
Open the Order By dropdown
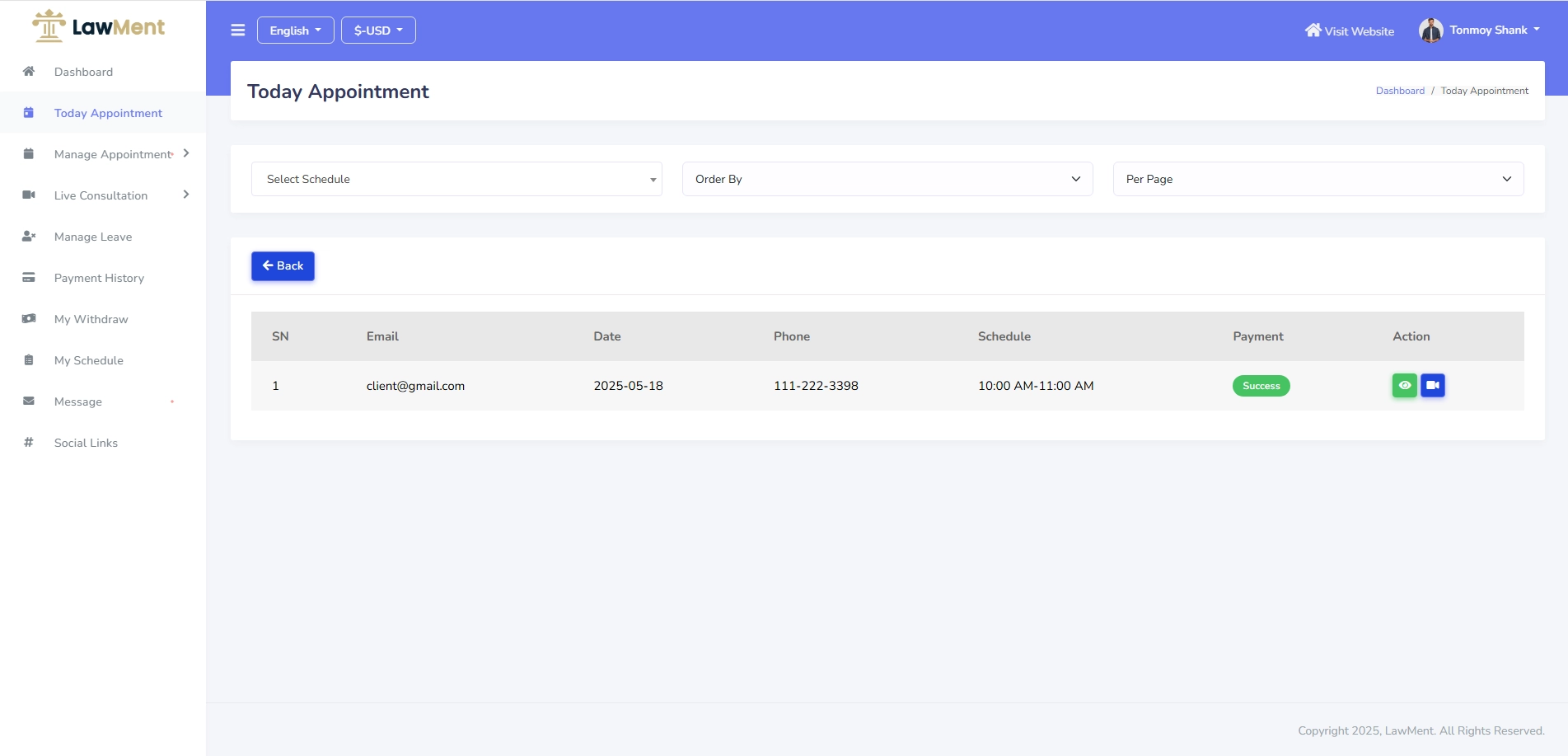[887, 179]
